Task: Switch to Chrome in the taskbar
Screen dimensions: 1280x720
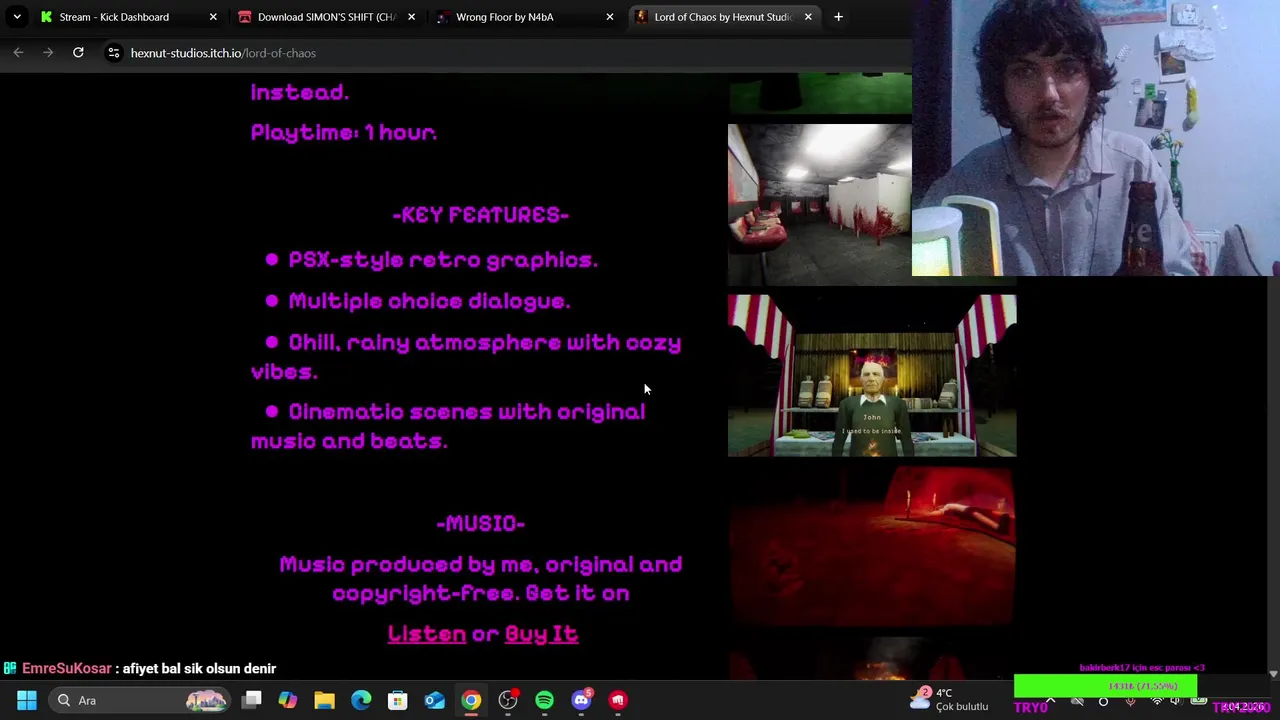Action: tap(471, 700)
